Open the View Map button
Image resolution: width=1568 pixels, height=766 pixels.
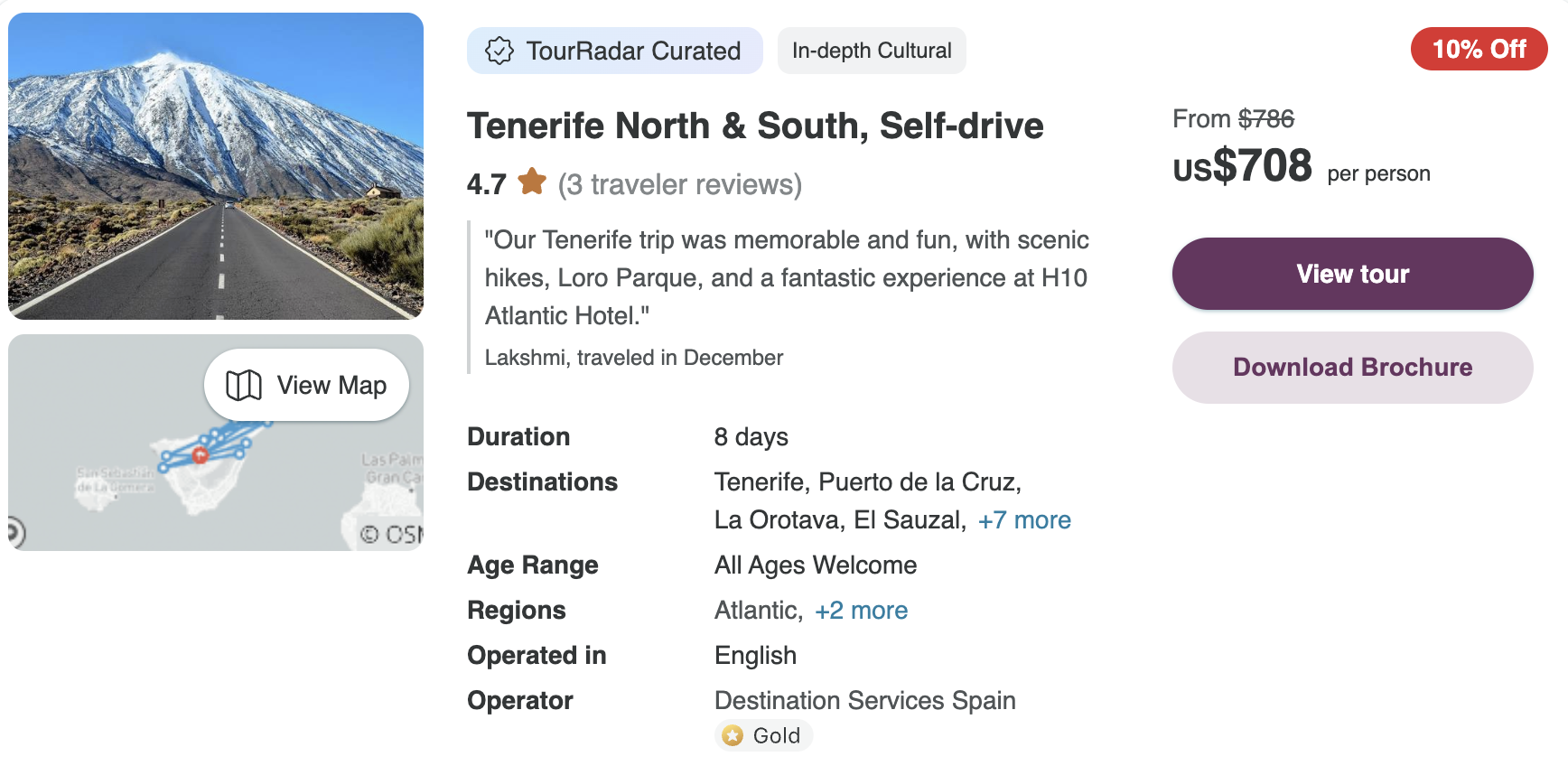[x=306, y=386]
